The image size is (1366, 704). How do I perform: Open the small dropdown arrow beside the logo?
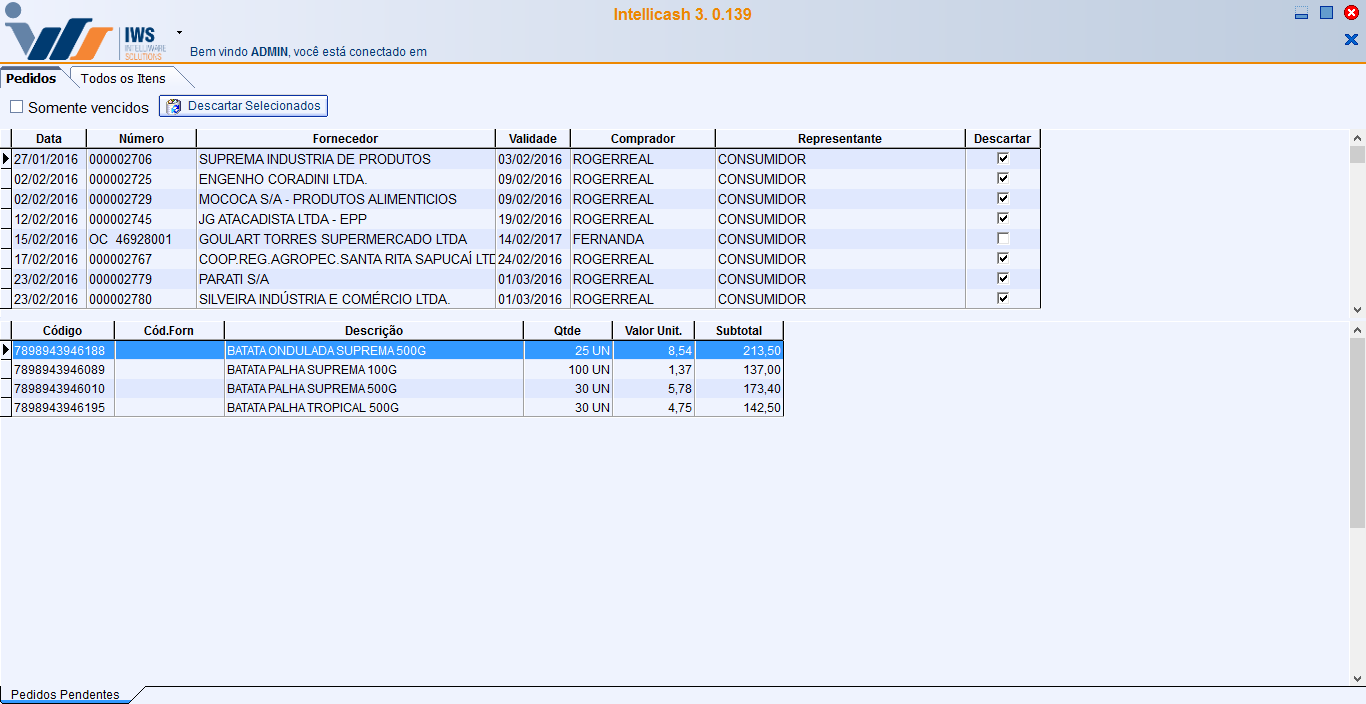click(179, 32)
